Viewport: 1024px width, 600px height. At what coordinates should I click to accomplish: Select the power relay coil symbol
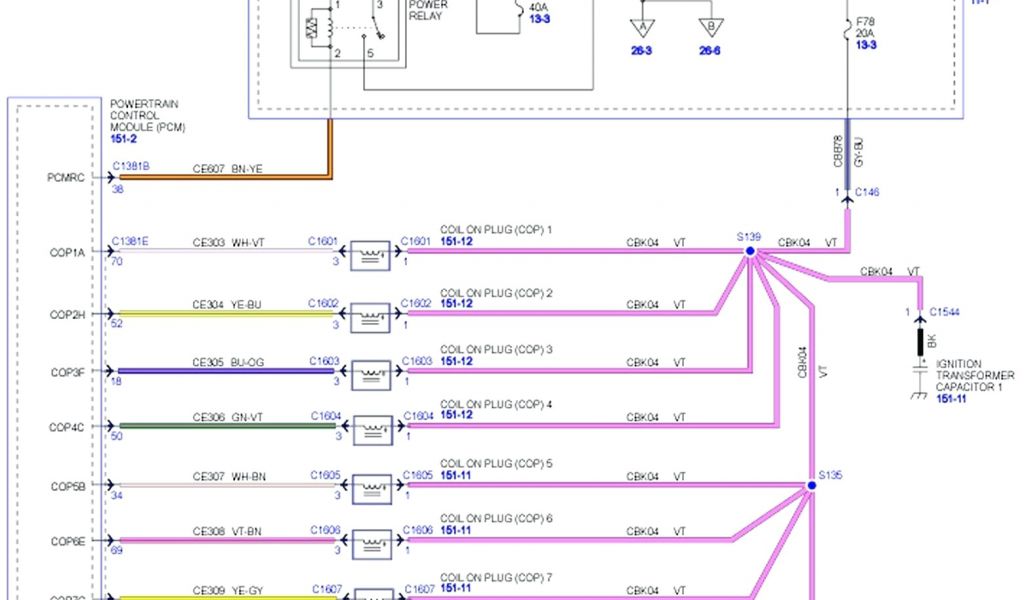point(320,28)
